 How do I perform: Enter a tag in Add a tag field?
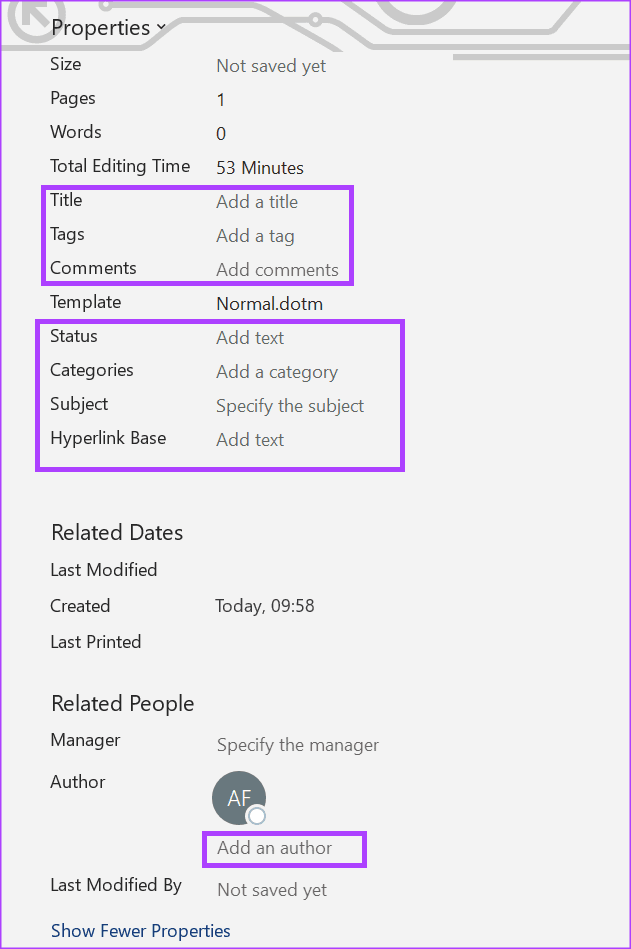click(255, 236)
